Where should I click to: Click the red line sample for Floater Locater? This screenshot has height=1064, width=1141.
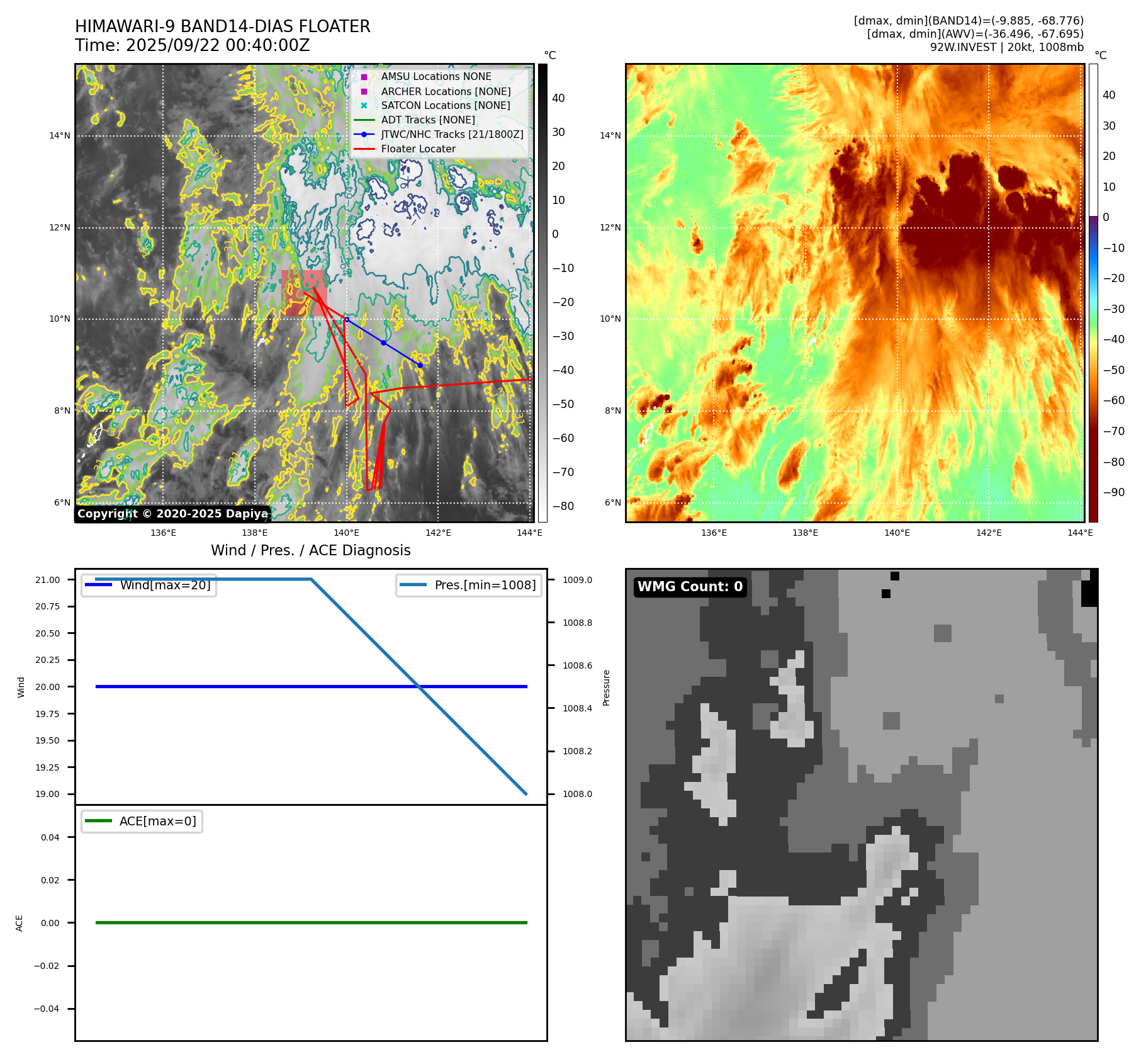[364, 149]
